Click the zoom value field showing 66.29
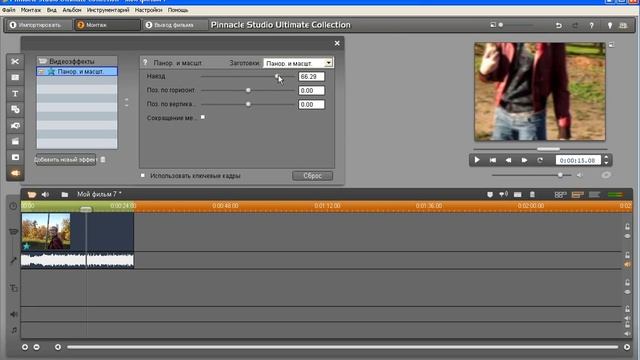The image size is (640, 360). click(x=311, y=76)
